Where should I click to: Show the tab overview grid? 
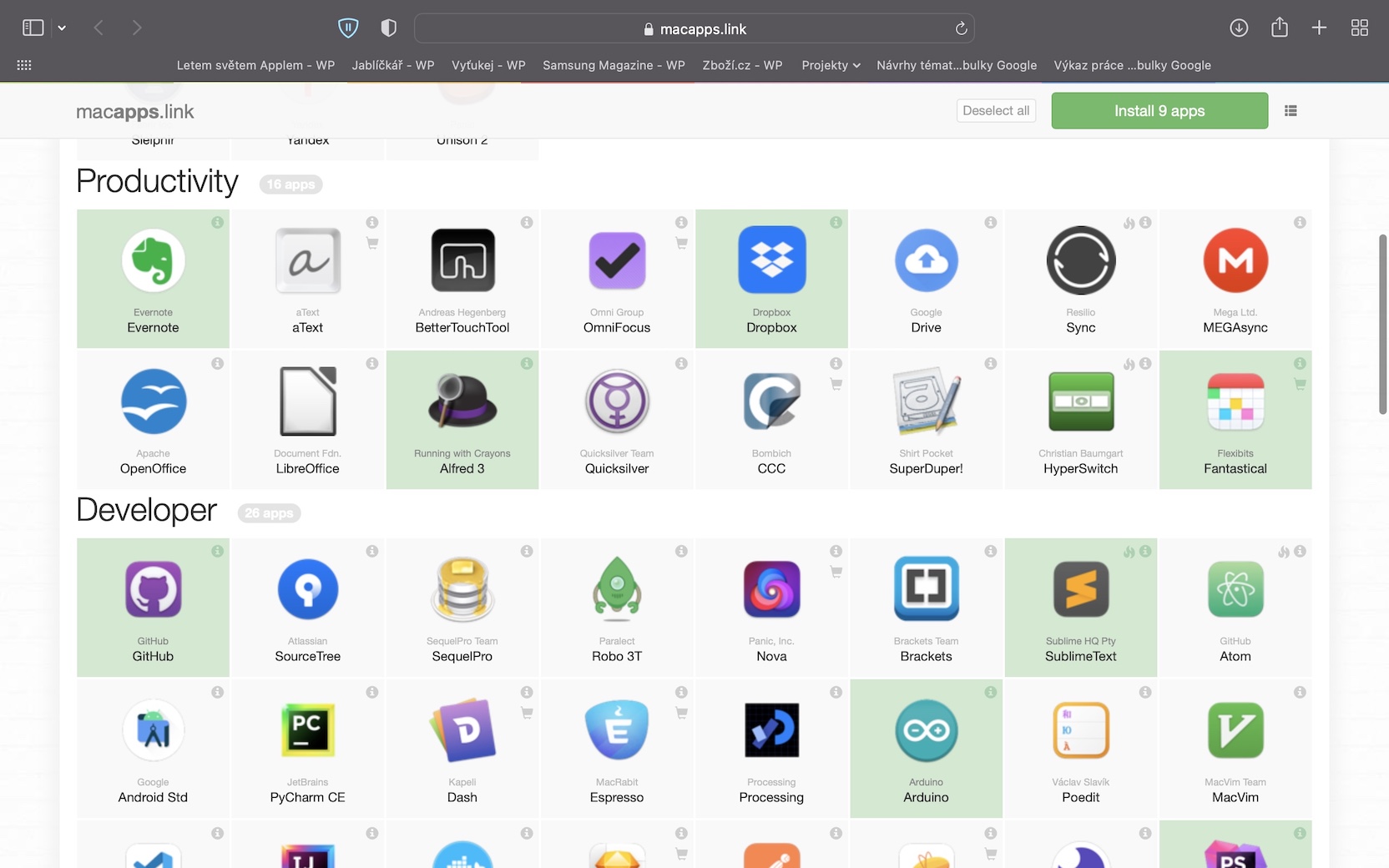pos(1360,28)
